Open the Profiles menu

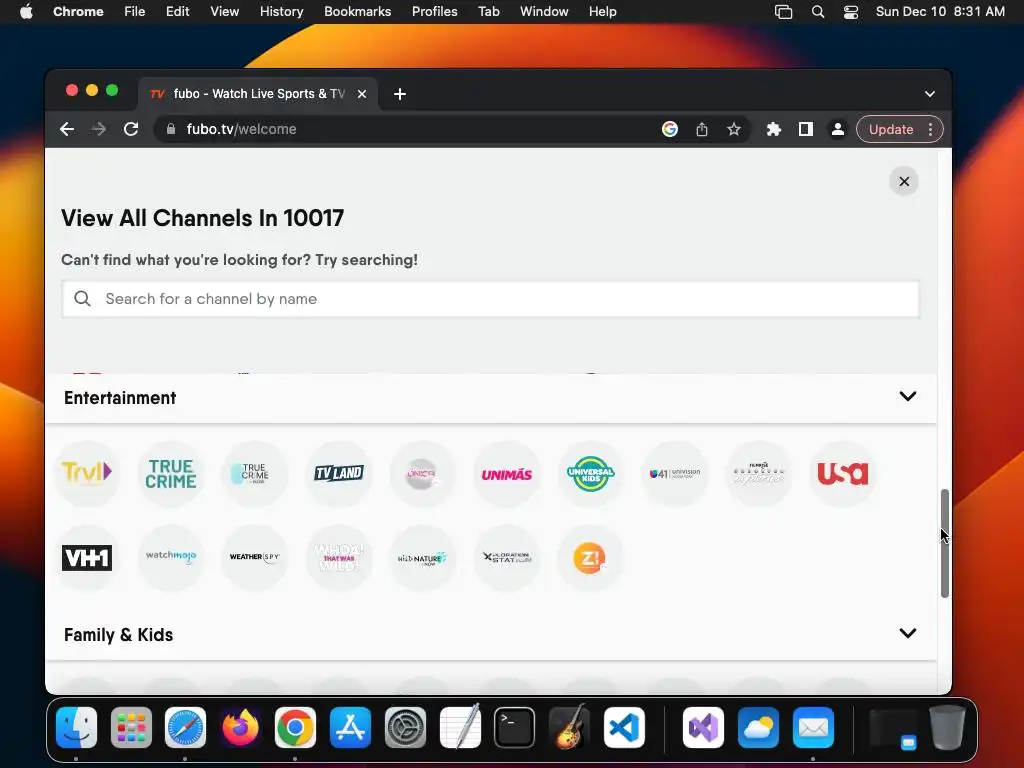434,12
